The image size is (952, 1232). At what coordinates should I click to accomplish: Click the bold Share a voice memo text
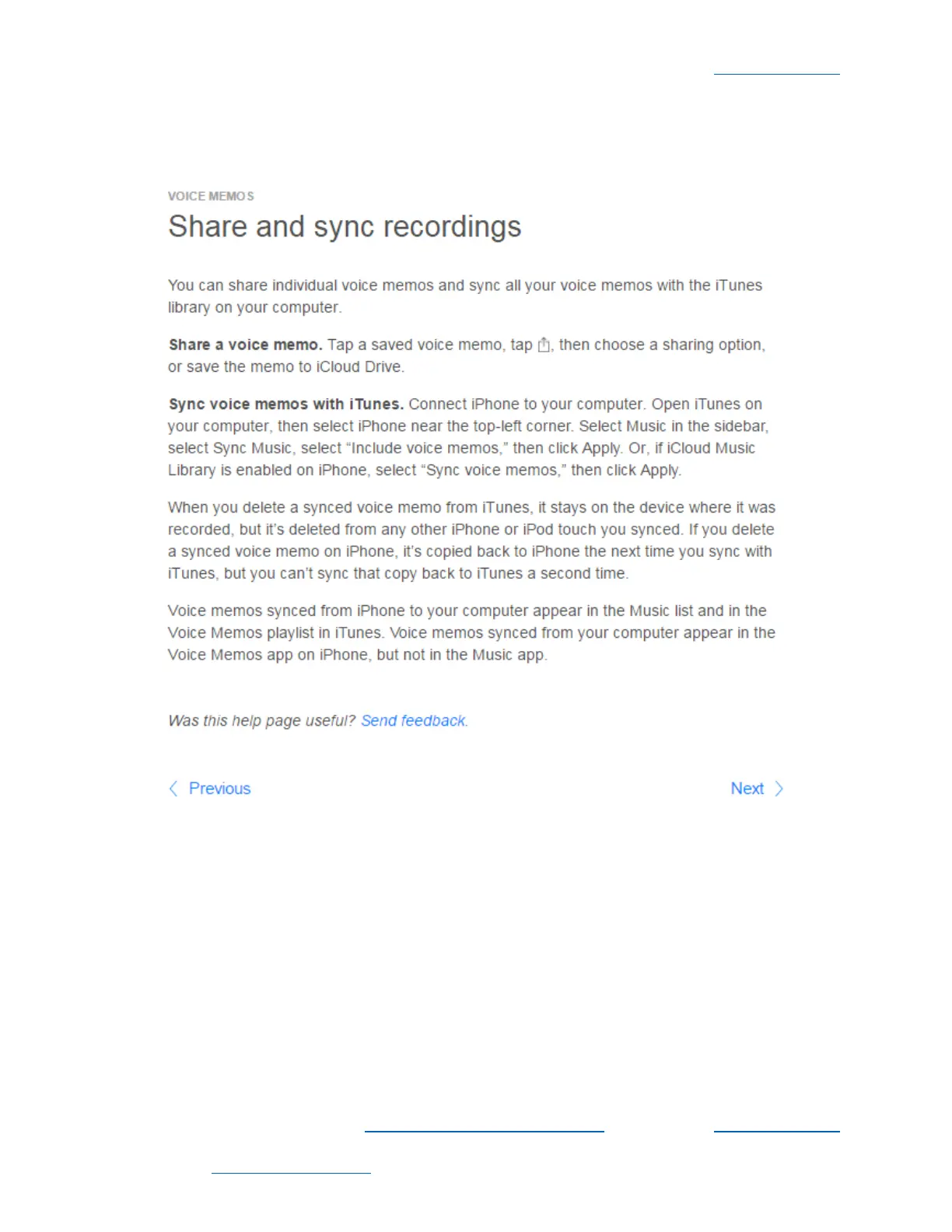pyautogui.click(x=245, y=345)
